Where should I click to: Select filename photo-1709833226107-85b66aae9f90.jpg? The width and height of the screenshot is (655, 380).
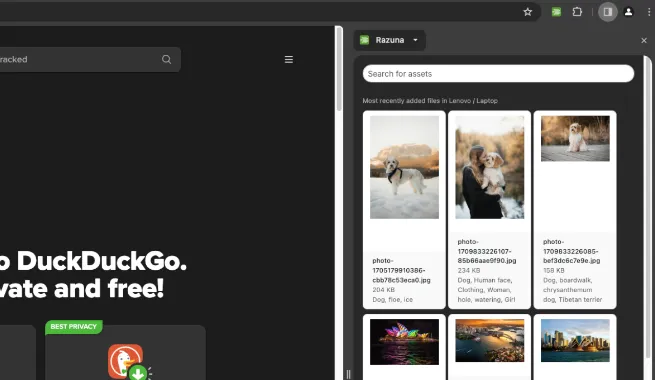click(x=487, y=251)
